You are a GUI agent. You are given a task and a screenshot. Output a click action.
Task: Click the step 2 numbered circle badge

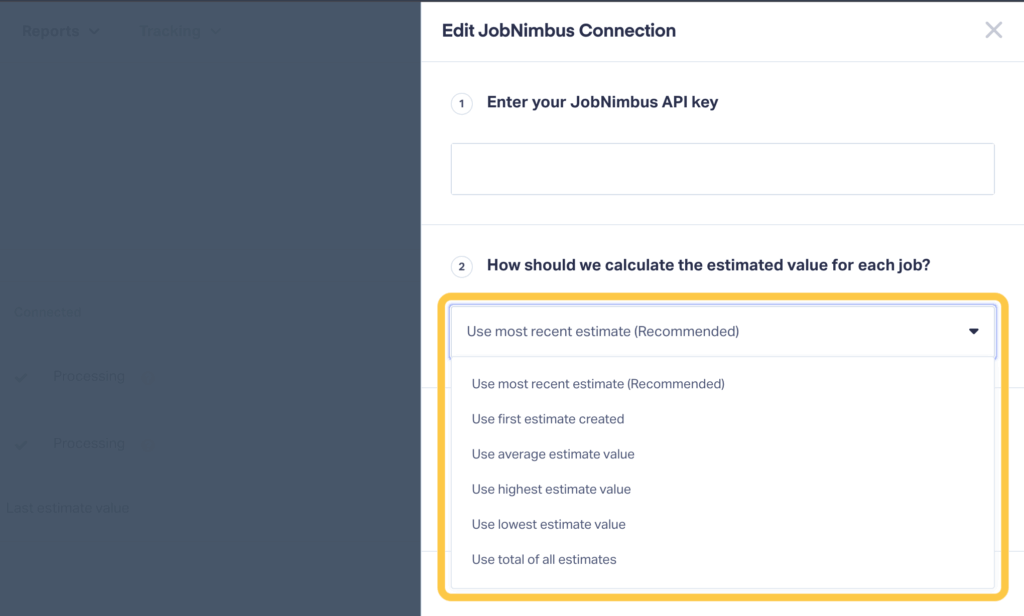(461, 266)
